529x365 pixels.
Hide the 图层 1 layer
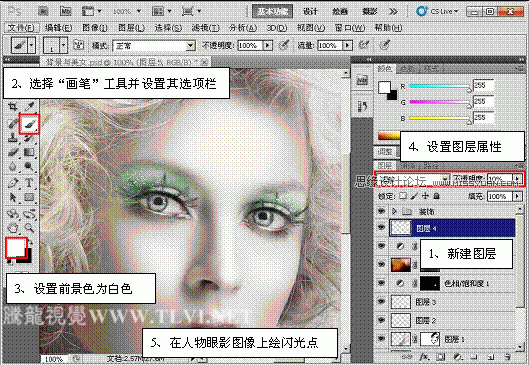381,338
